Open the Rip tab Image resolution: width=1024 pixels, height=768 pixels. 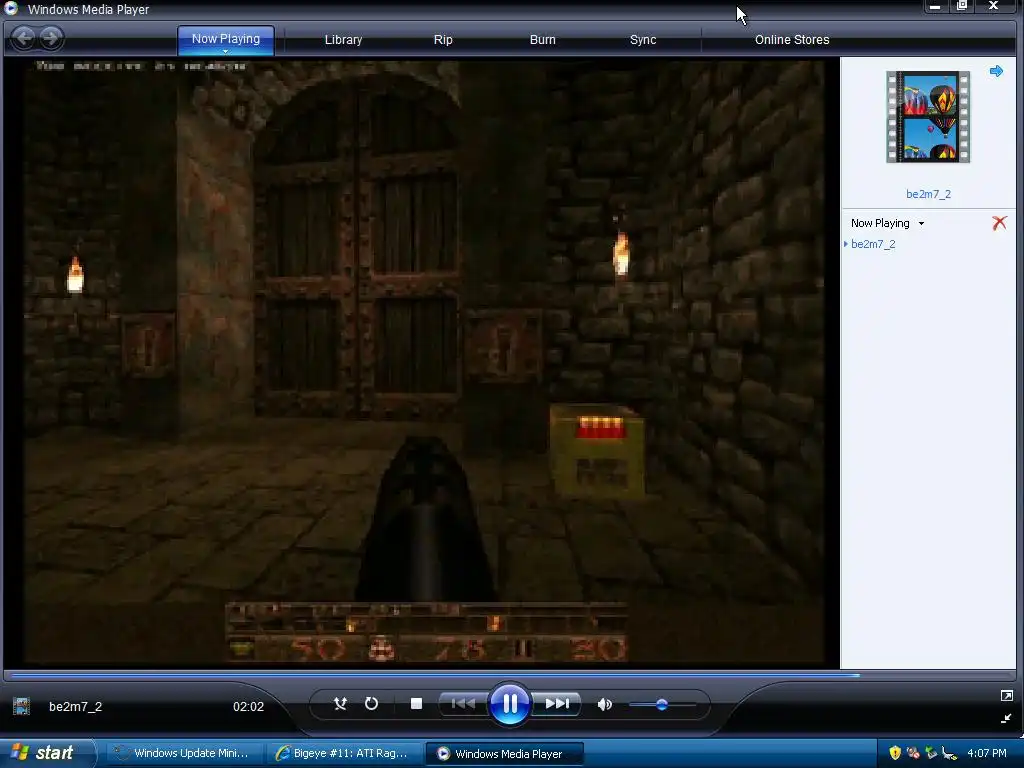(443, 40)
